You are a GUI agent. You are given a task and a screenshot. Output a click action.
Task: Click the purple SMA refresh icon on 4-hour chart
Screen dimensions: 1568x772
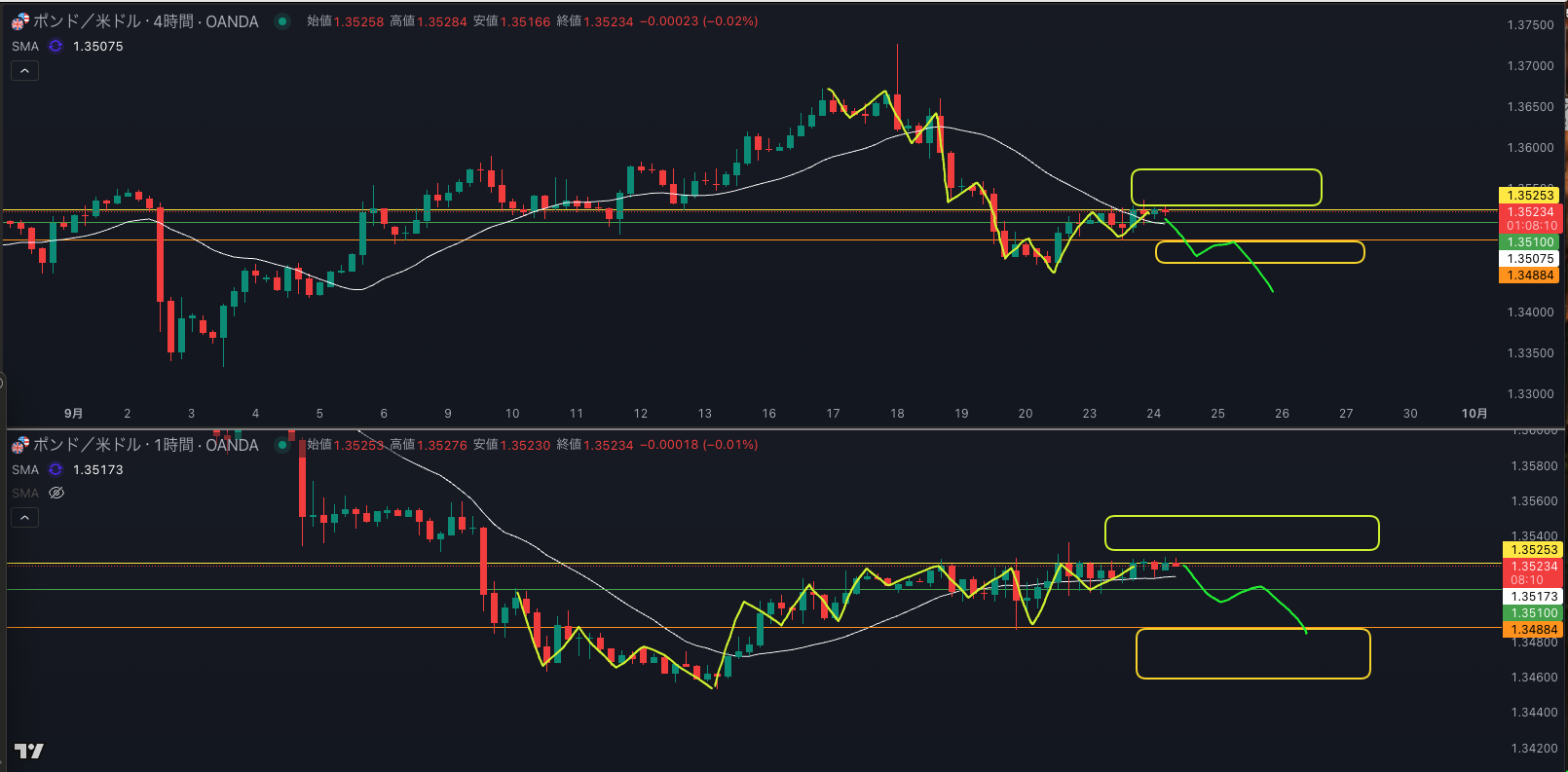click(x=56, y=46)
